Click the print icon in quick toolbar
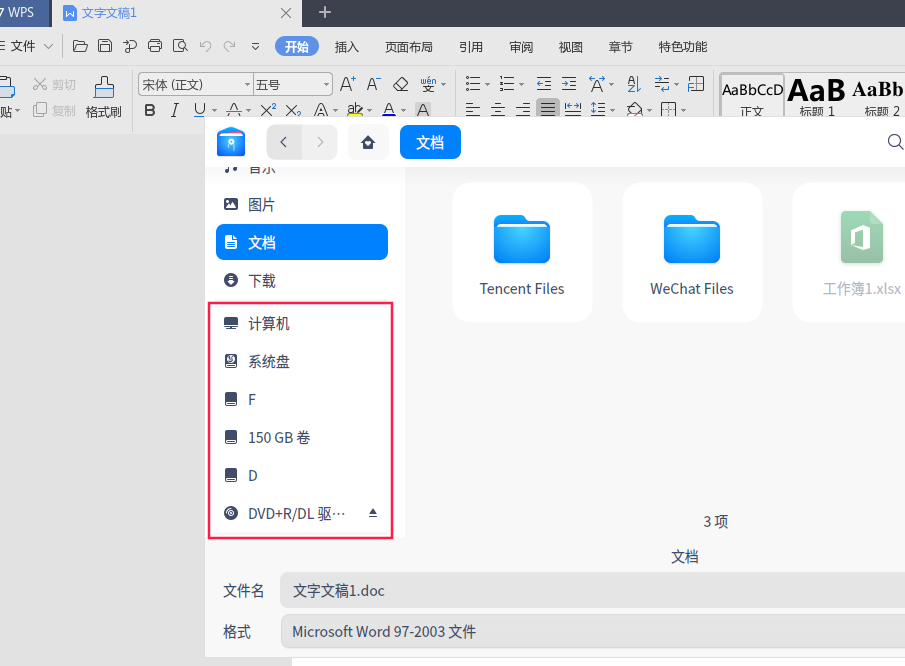The height and width of the screenshot is (666, 905). pos(155,46)
